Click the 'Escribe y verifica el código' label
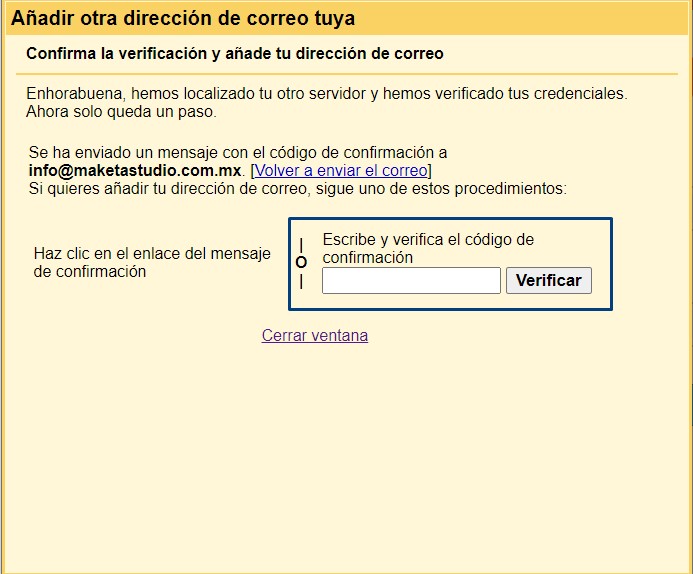 click(x=428, y=240)
